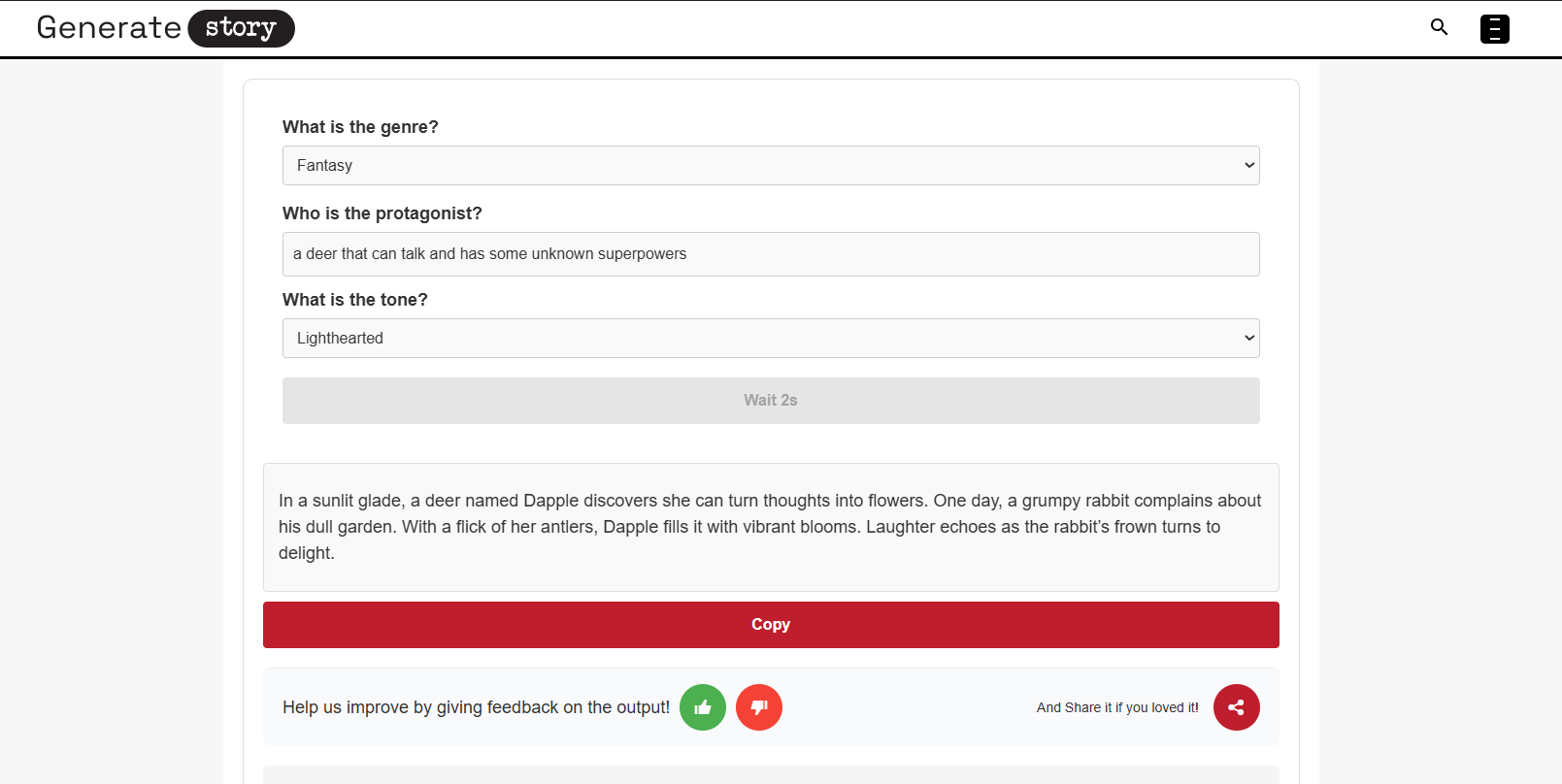Click the "What is the genre?" label
The width and height of the screenshot is (1562, 784).
360,127
